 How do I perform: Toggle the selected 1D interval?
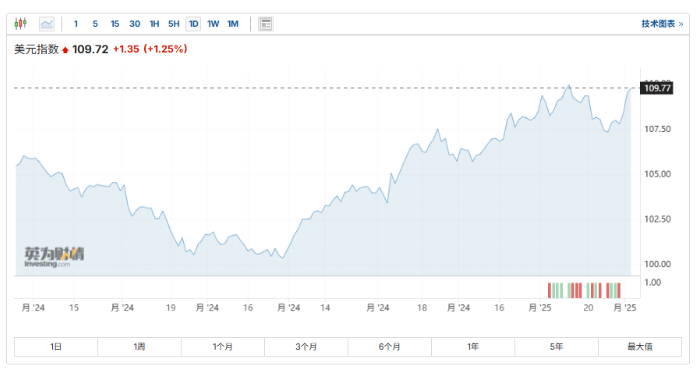click(x=193, y=24)
